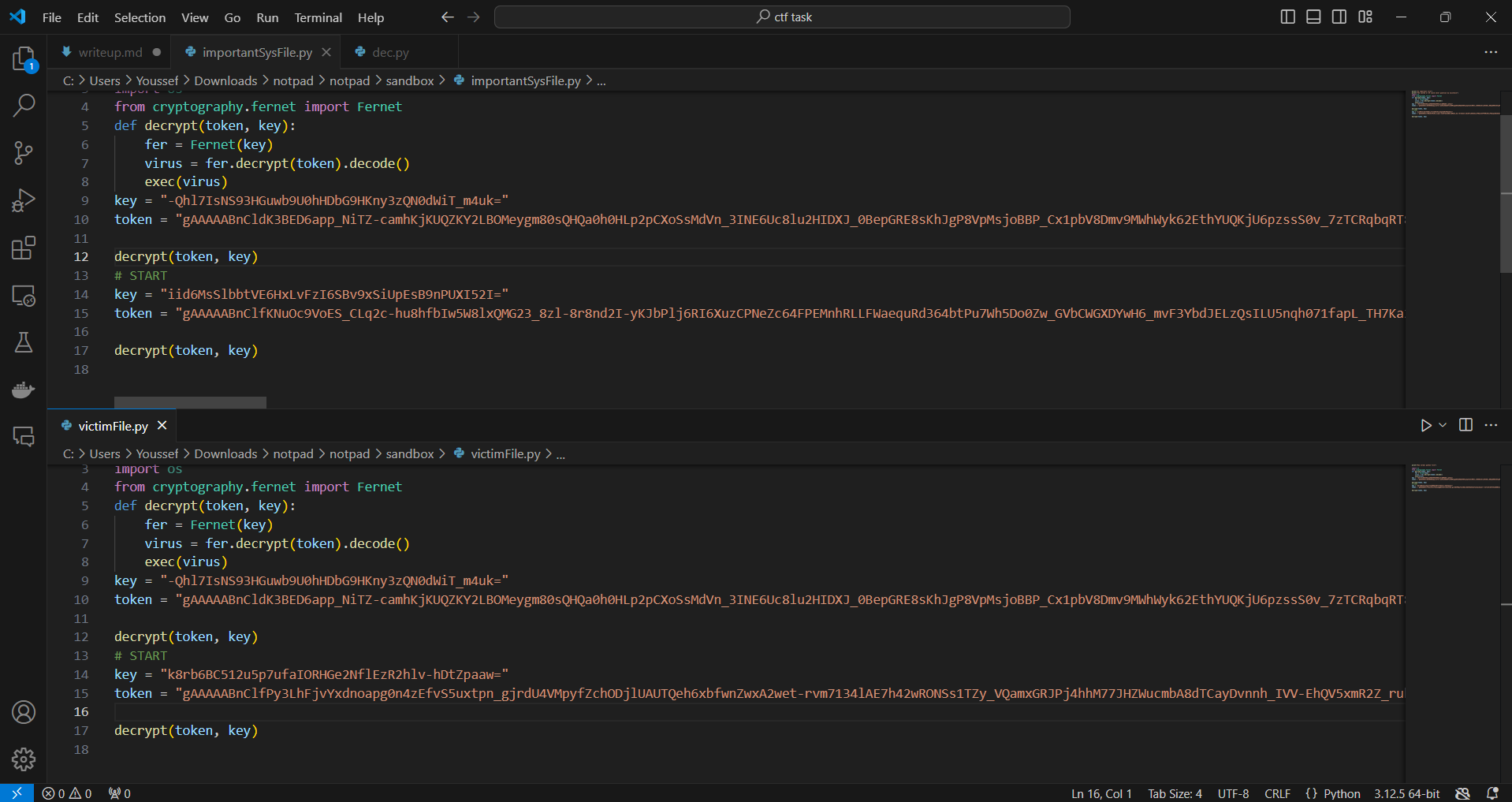This screenshot has width=1512, height=802.
Task: Open the Terminal menu
Action: (x=318, y=17)
